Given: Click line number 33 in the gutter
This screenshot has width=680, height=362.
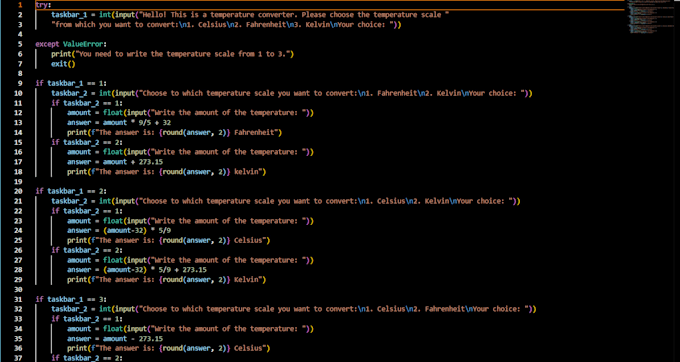Looking at the screenshot, I should pos(19,319).
